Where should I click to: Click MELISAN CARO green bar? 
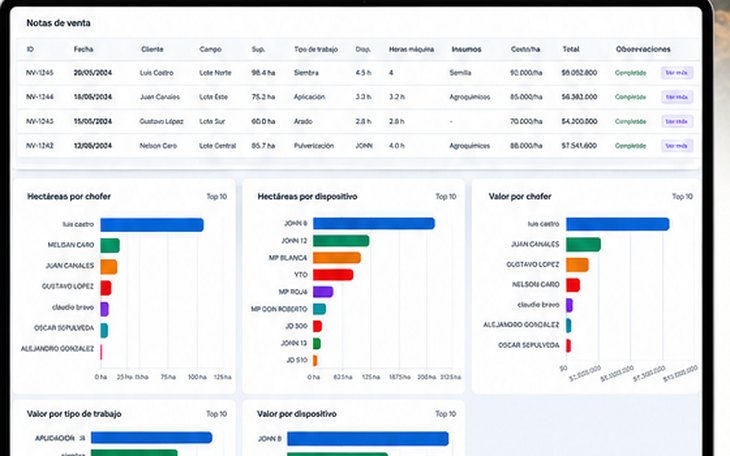coord(110,245)
